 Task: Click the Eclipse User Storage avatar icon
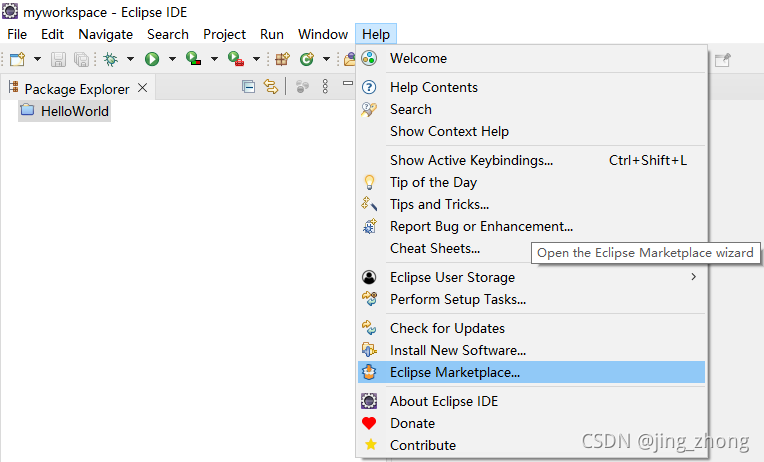click(369, 277)
